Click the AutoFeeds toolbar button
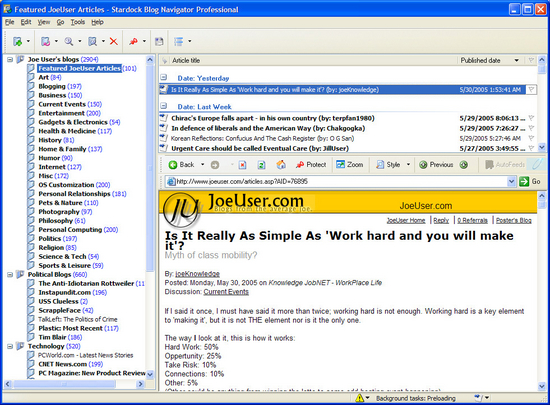 [x=505, y=164]
